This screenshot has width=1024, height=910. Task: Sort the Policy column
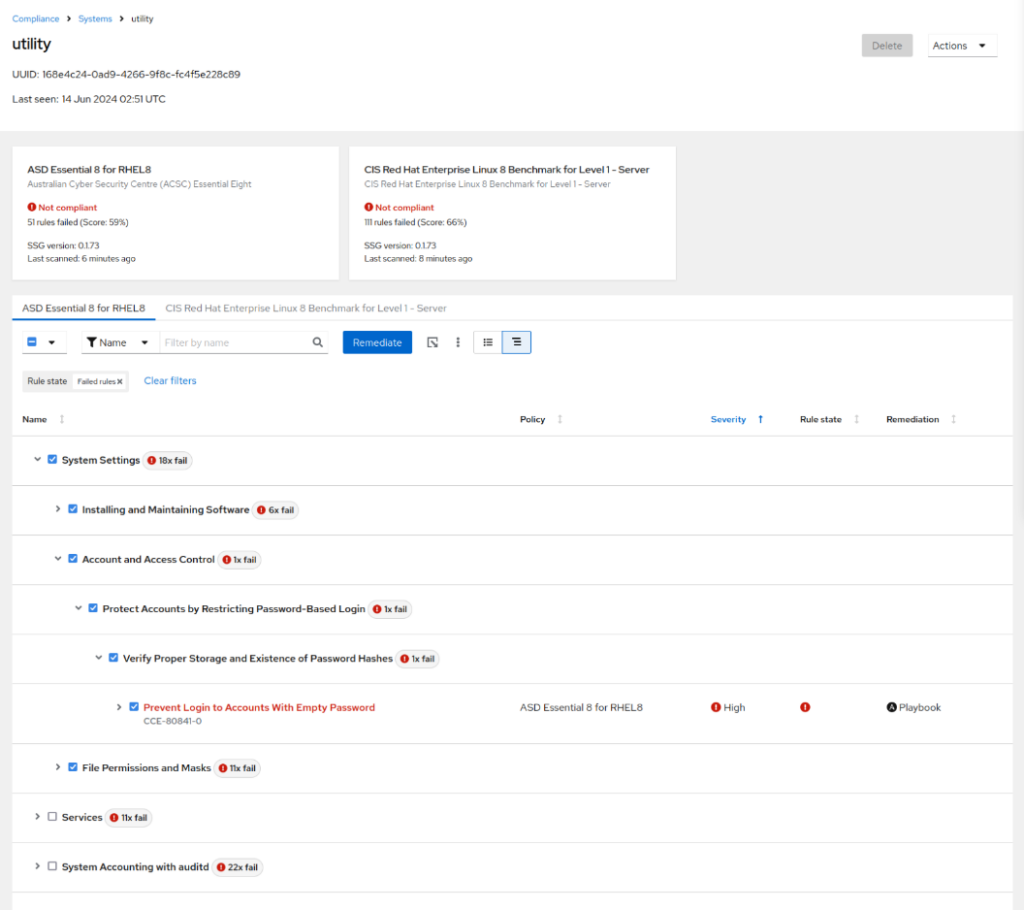[559, 419]
